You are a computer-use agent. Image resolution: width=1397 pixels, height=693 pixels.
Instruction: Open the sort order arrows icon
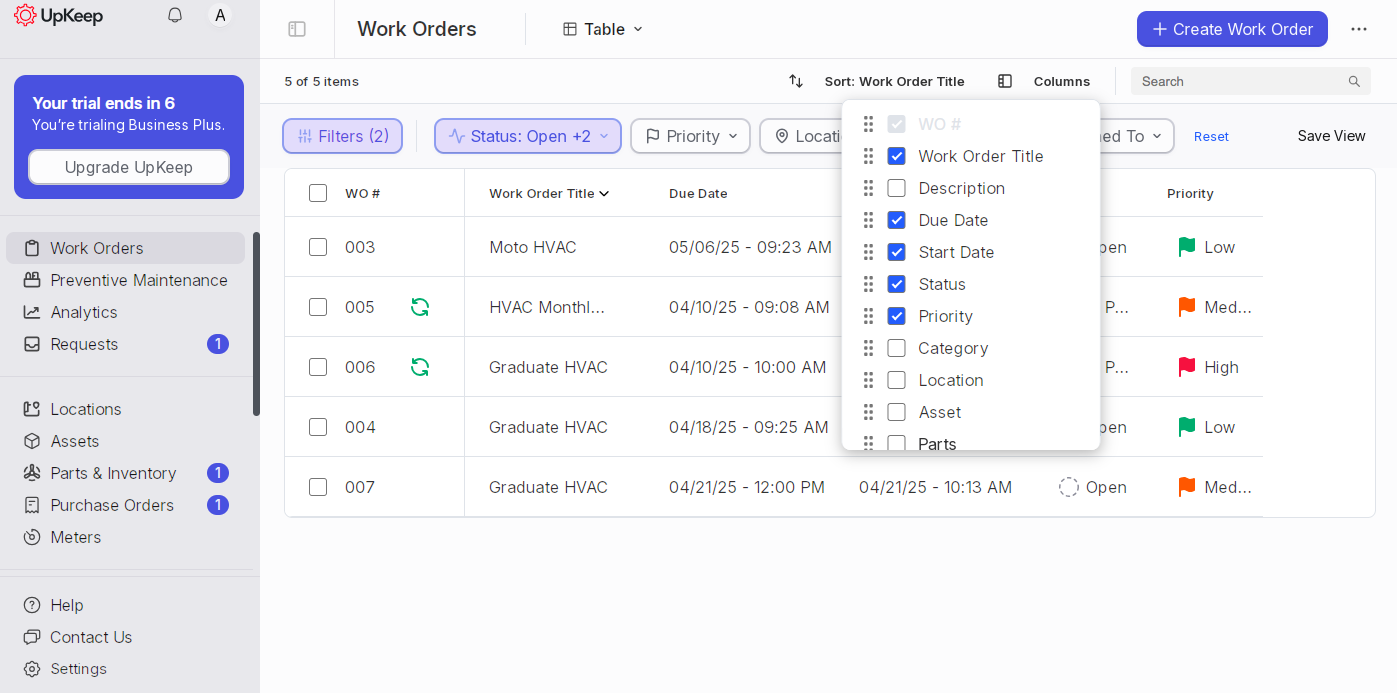795,81
